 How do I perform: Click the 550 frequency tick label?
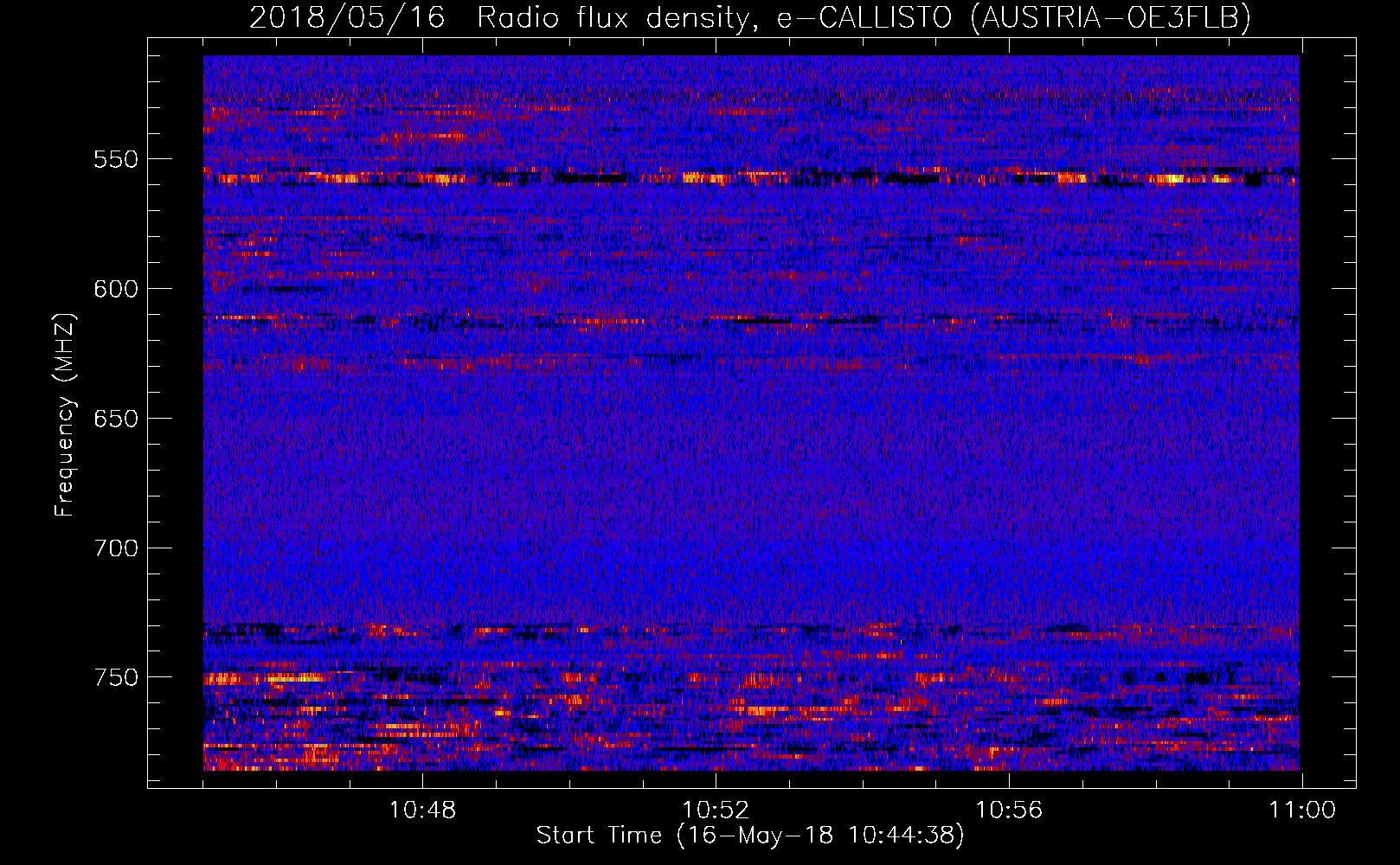click(116, 159)
